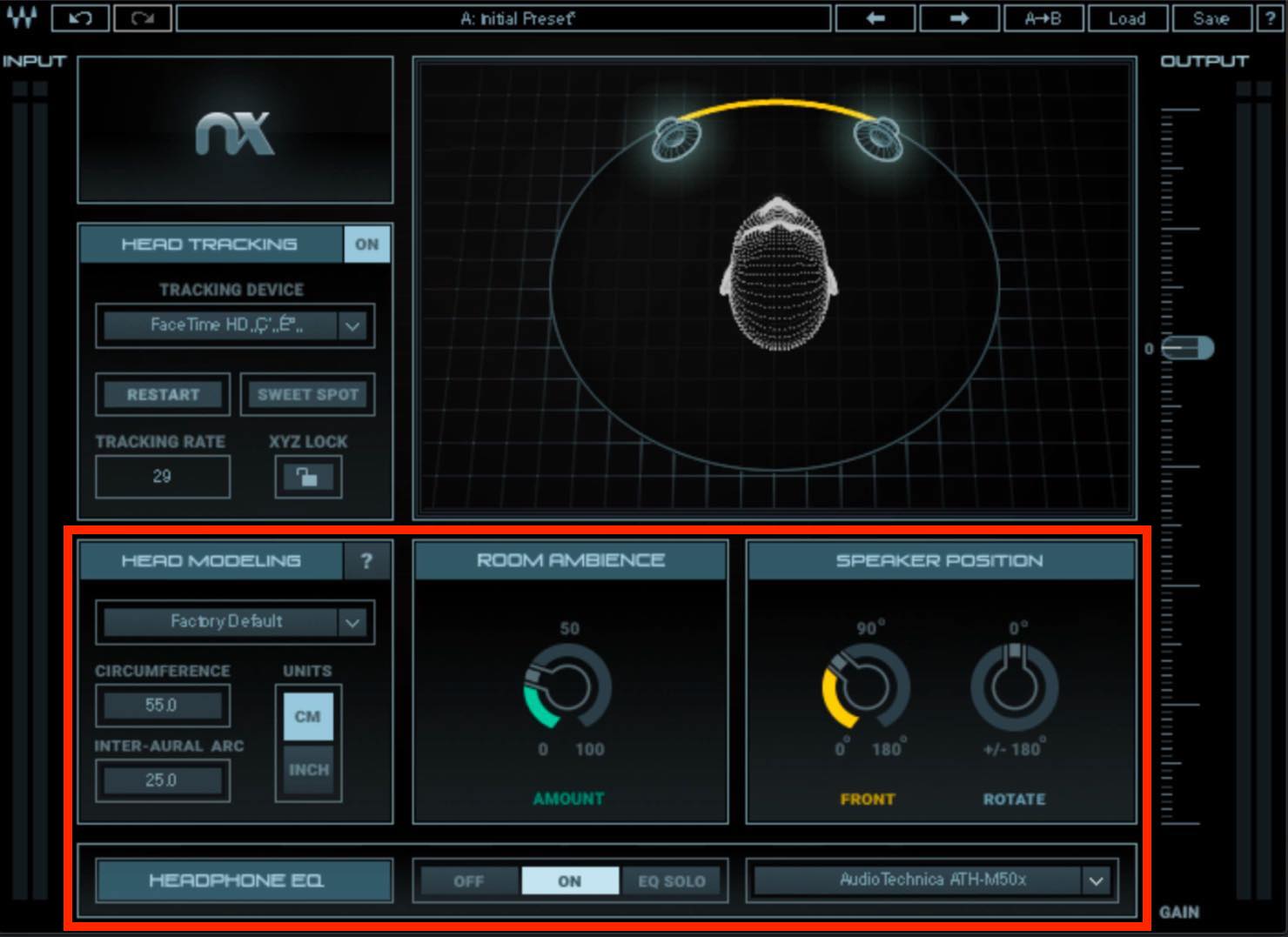Click the Head Tracking section header
The width and height of the screenshot is (1288, 937).
210,244
